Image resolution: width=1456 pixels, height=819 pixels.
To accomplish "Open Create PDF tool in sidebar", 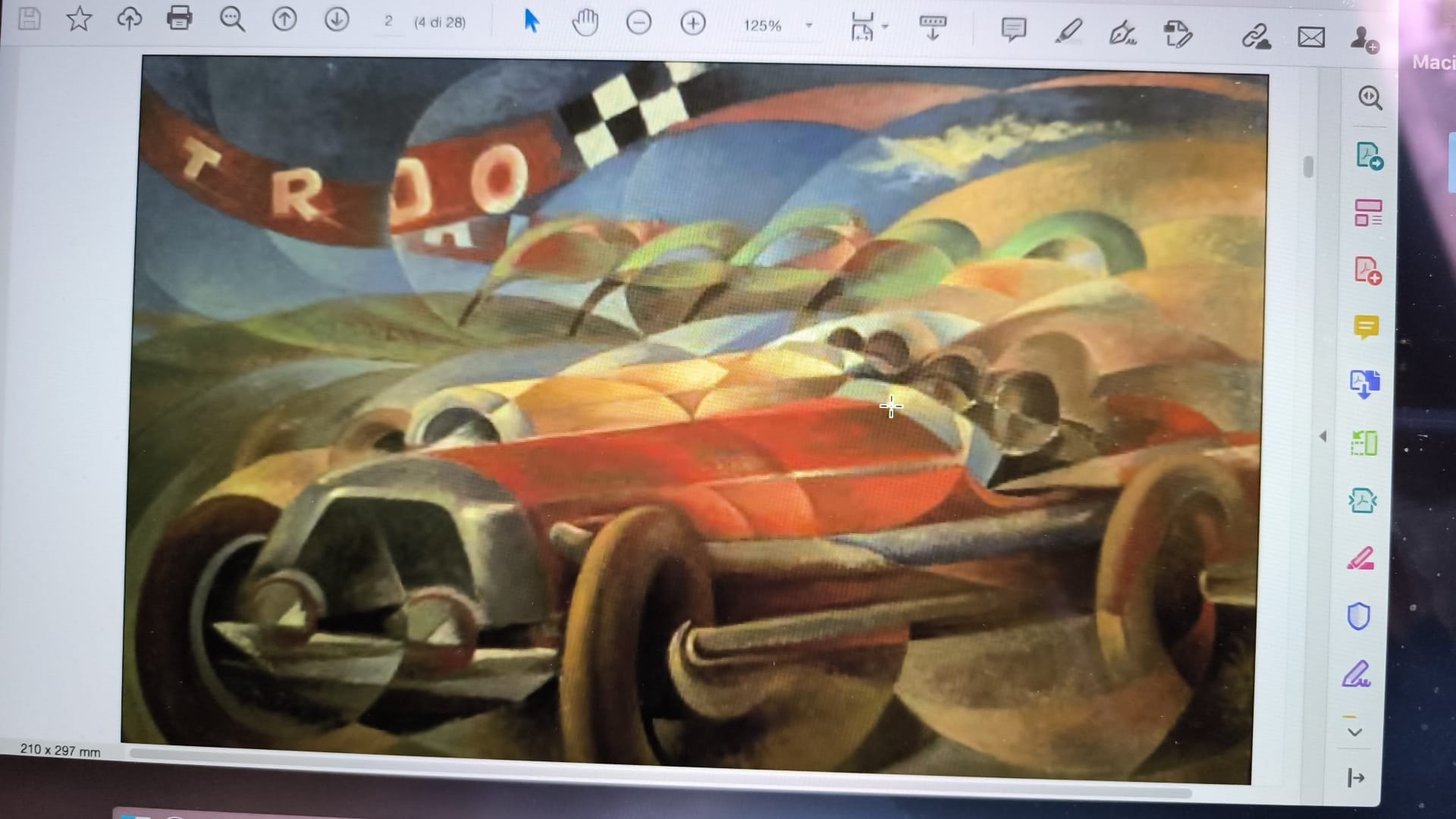I will [1367, 270].
